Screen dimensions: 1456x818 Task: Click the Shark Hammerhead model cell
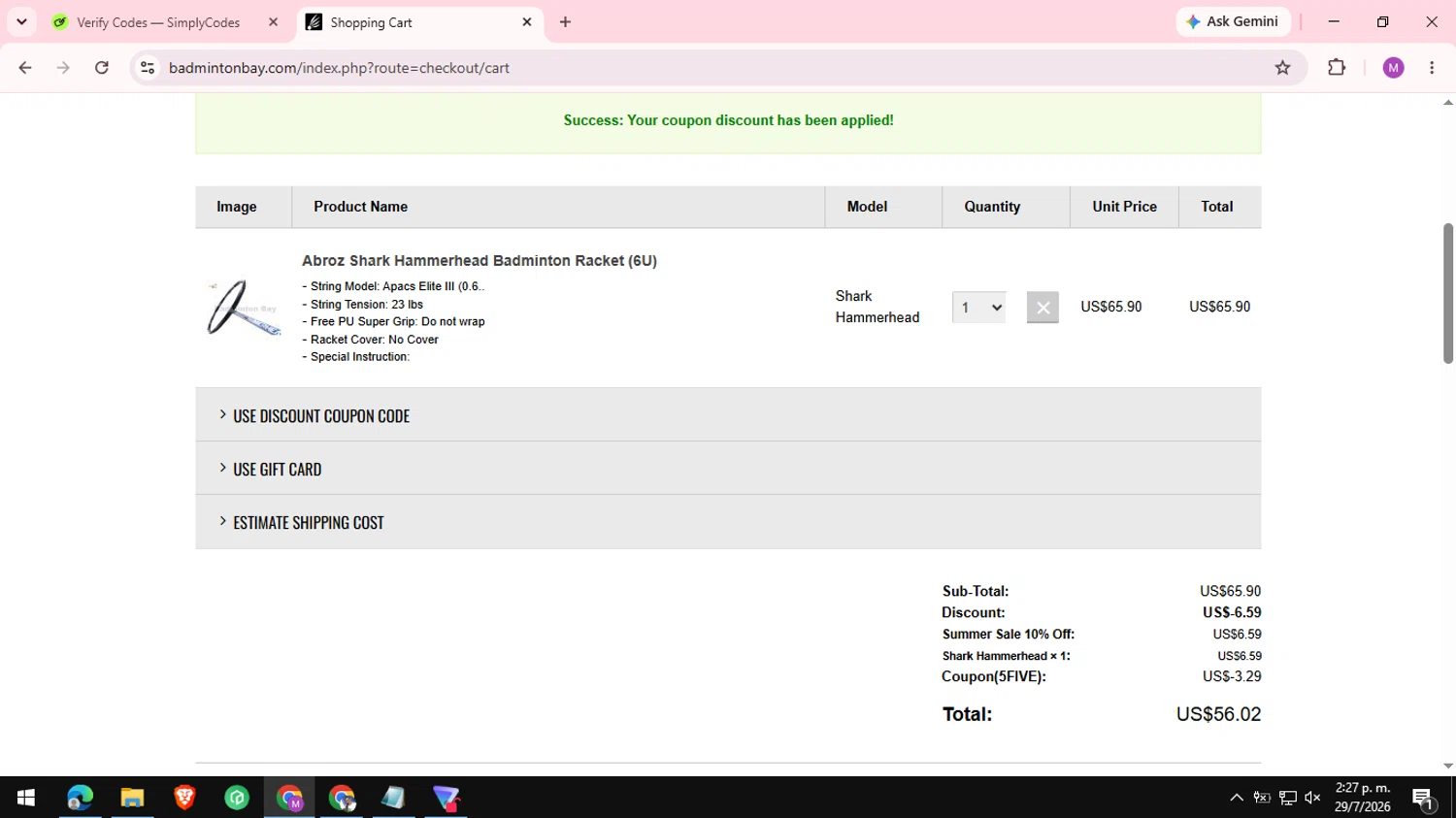pyautogui.click(x=877, y=307)
